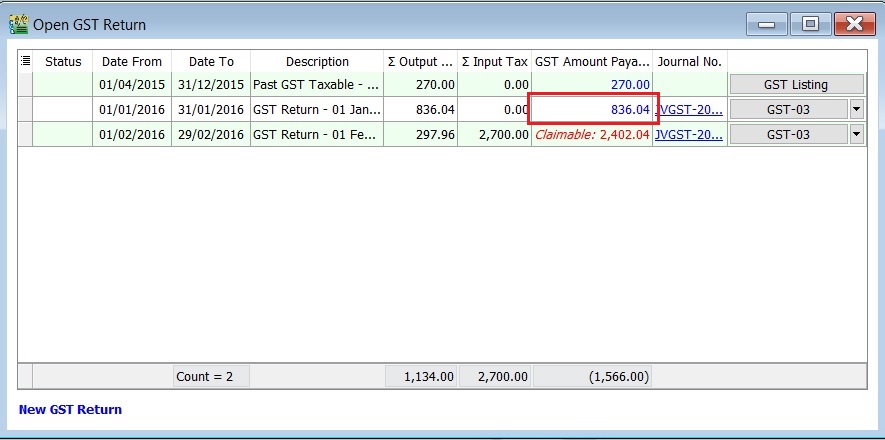
Task: Click GST-03 button for February 2016 return
Action: pos(788,134)
